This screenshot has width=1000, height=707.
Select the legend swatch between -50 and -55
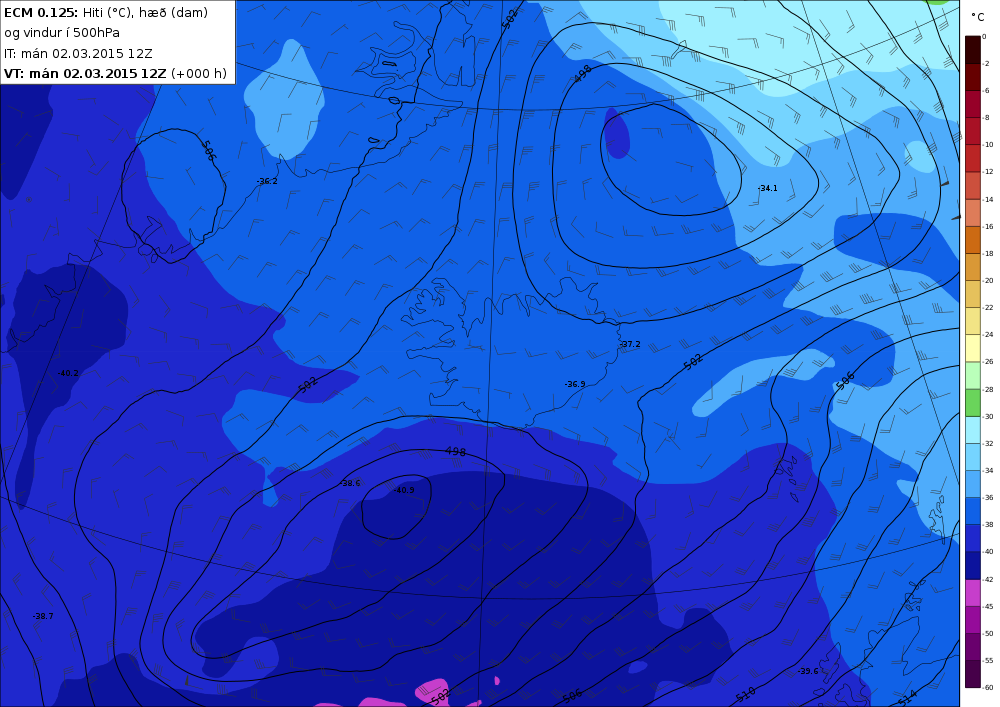point(973,647)
